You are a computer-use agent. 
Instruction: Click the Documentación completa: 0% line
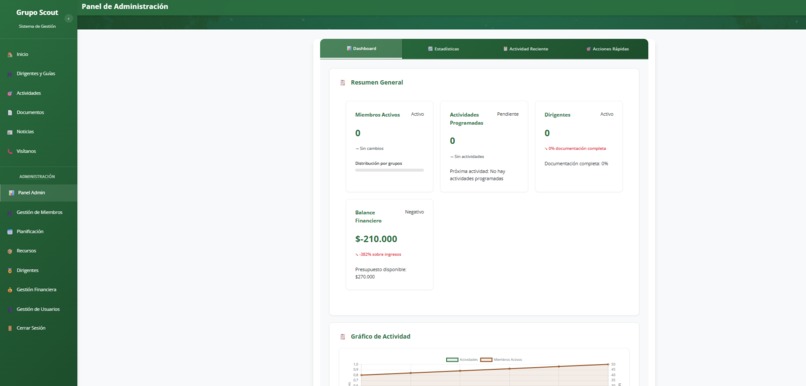[x=576, y=163]
